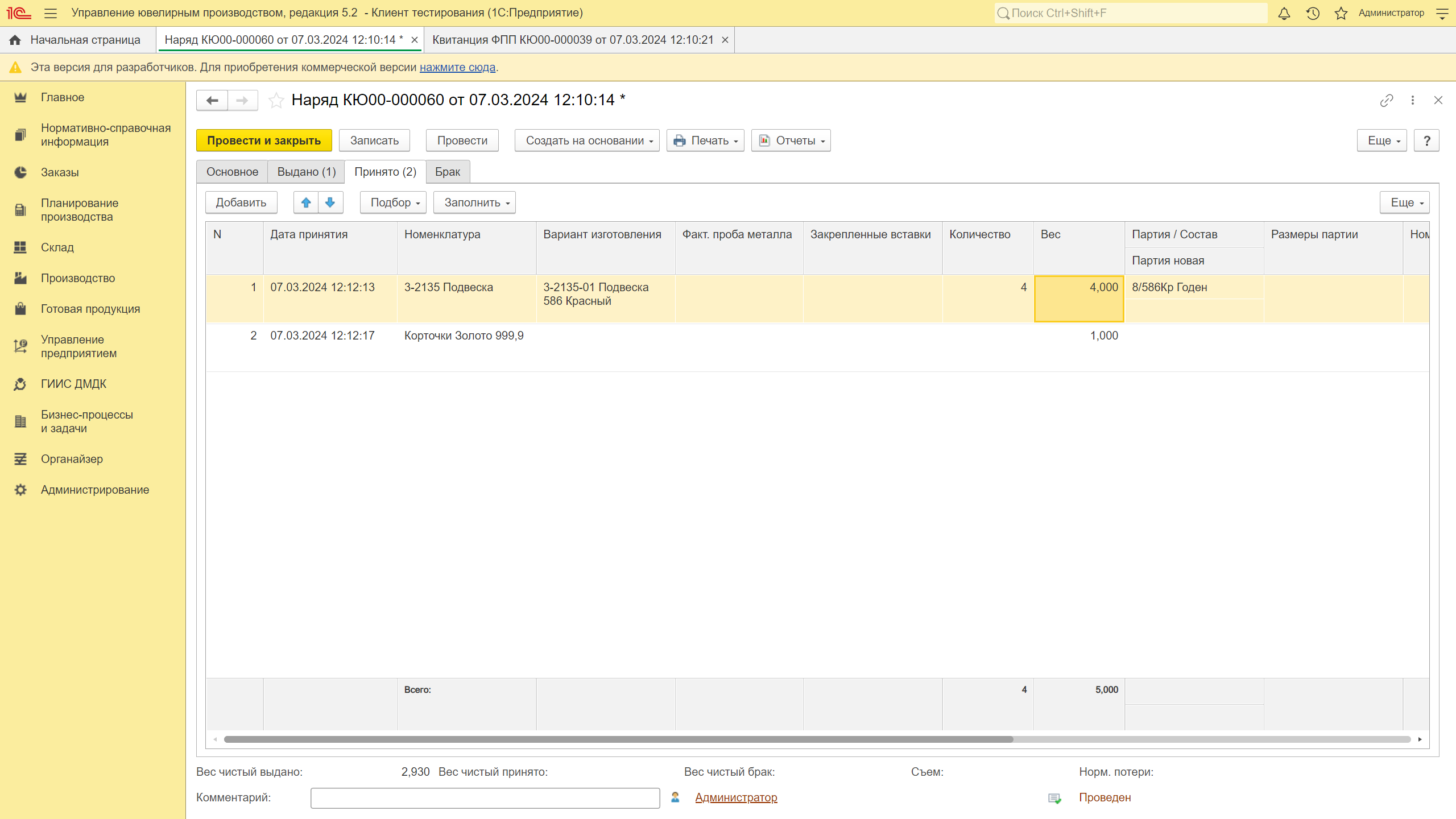Screen dimensions: 1456x819
Task: Open notifications bell
Action: 1284,13
